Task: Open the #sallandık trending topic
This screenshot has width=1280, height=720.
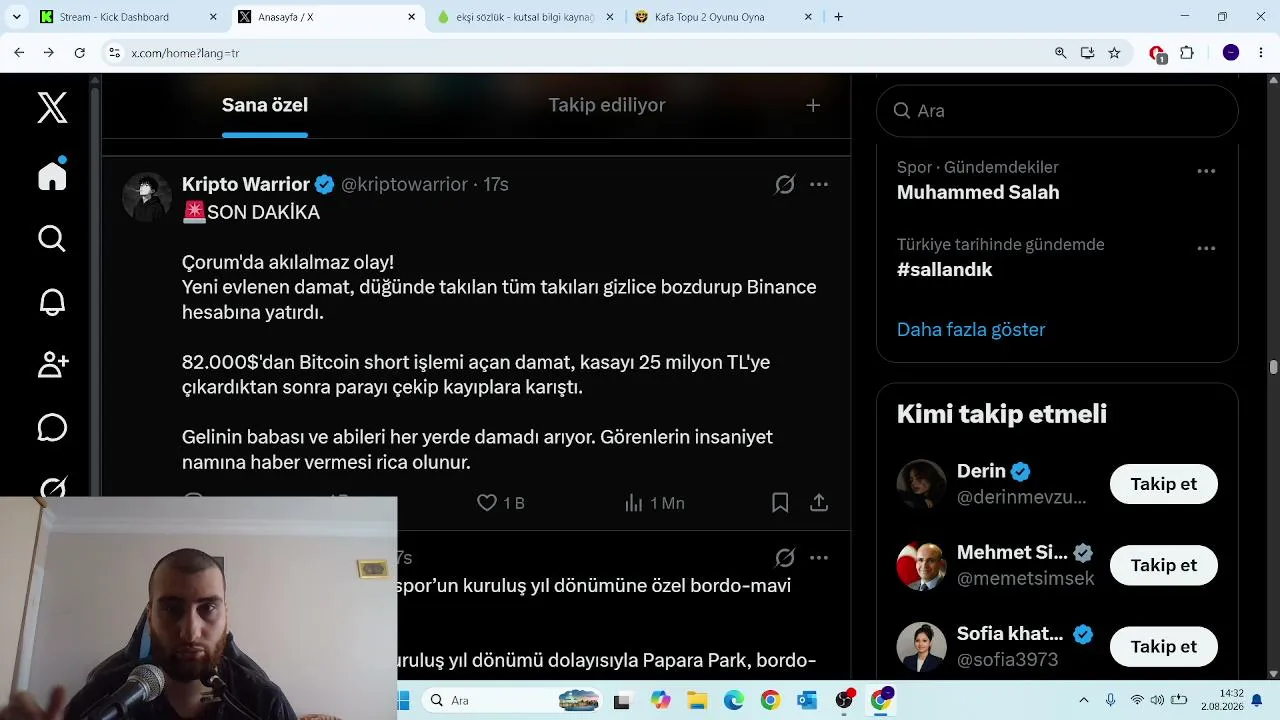Action: (x=945, y=270)
